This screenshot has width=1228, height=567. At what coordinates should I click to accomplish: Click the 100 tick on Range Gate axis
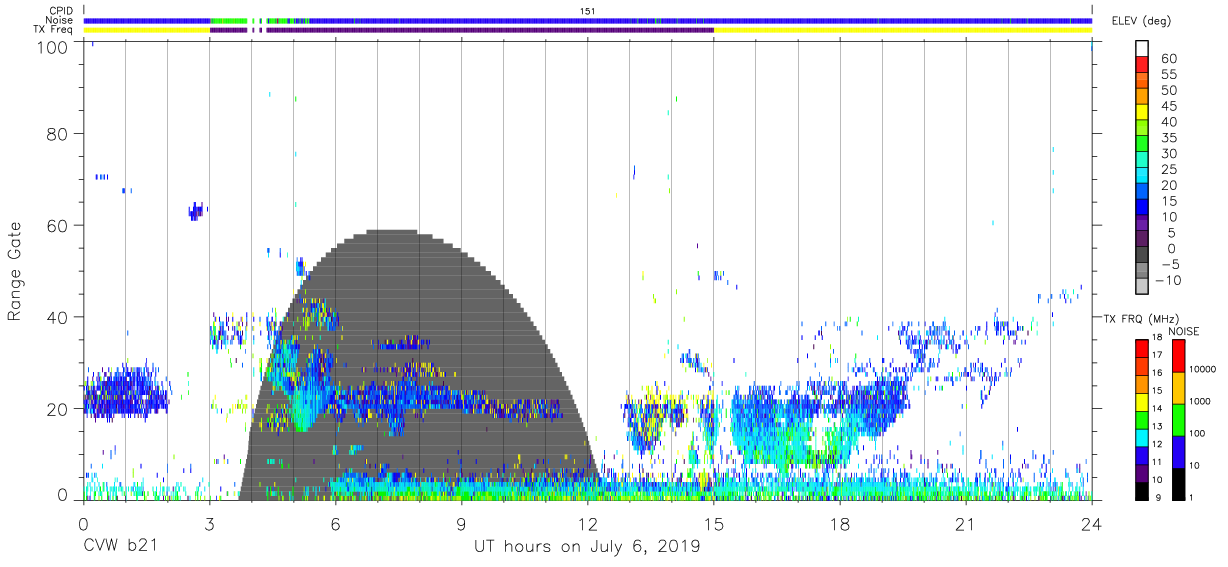tap(54, 46)
